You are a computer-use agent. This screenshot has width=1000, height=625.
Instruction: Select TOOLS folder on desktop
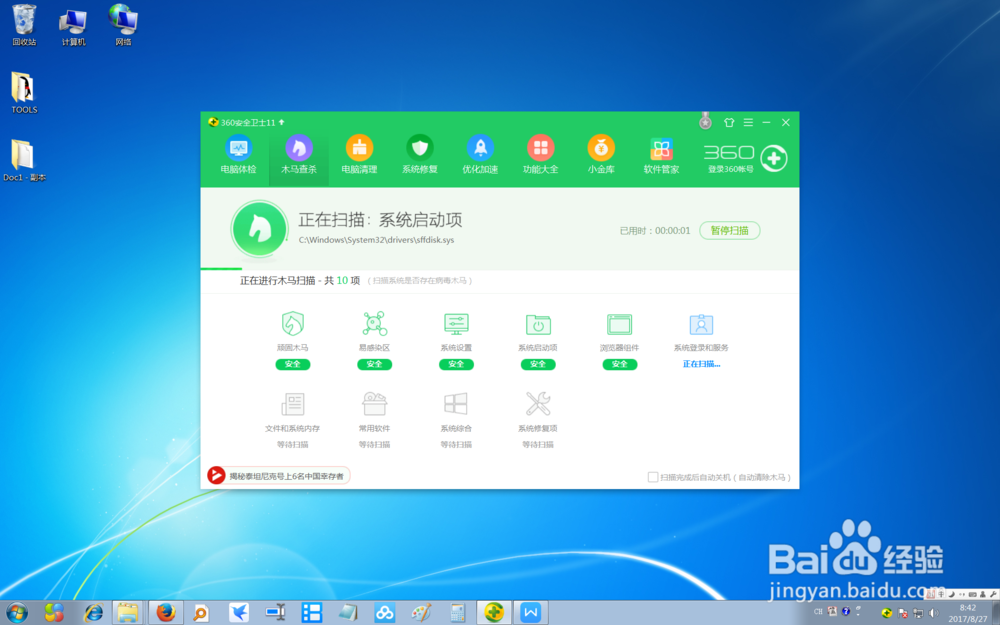24,93
